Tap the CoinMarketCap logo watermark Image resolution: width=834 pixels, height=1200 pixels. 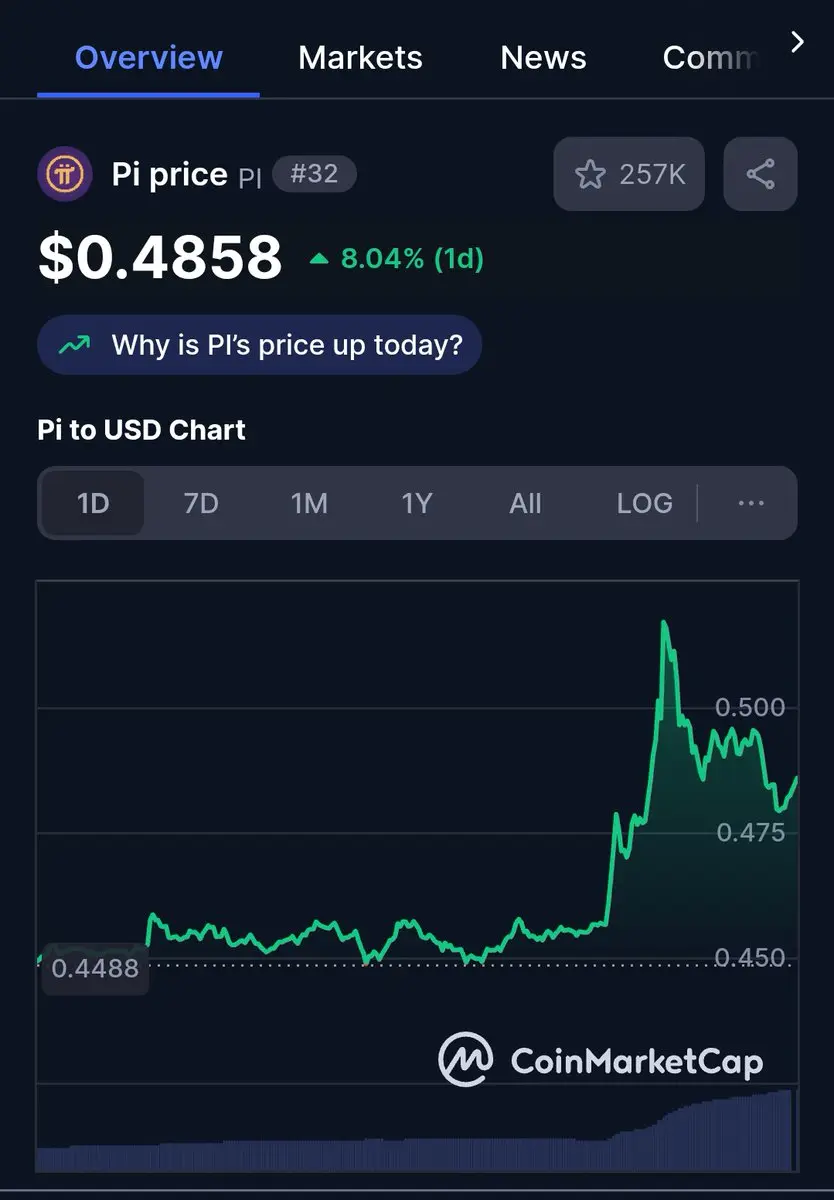600,1059
